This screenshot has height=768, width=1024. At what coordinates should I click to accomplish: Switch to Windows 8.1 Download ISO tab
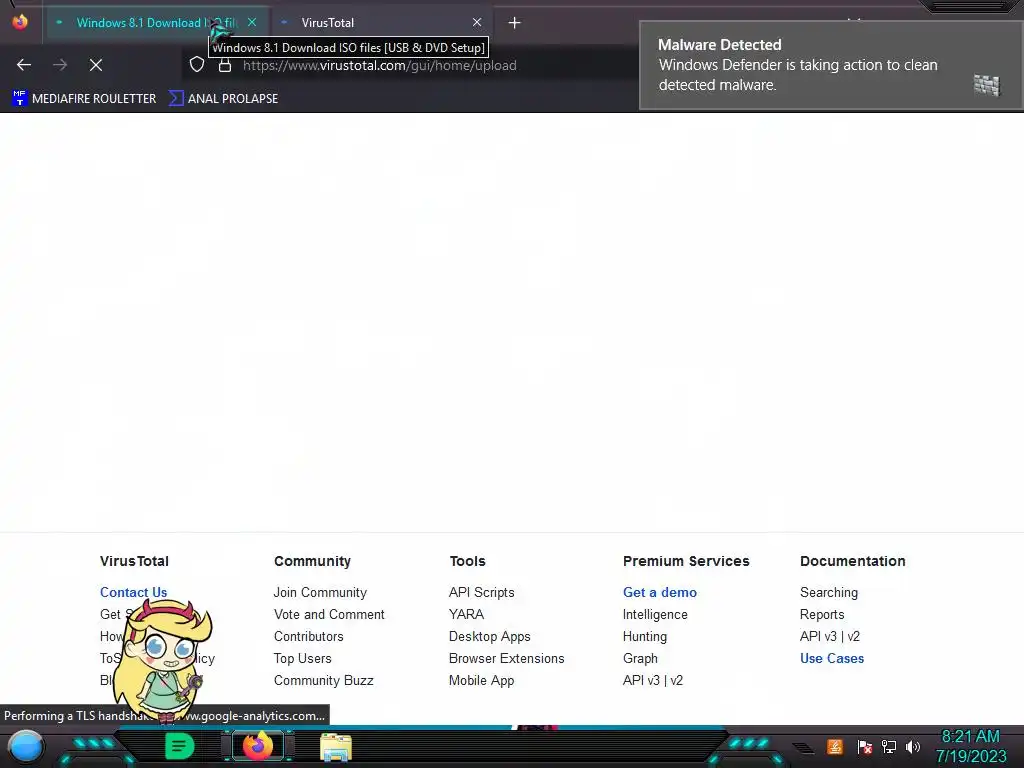click(x=155, y=23)
